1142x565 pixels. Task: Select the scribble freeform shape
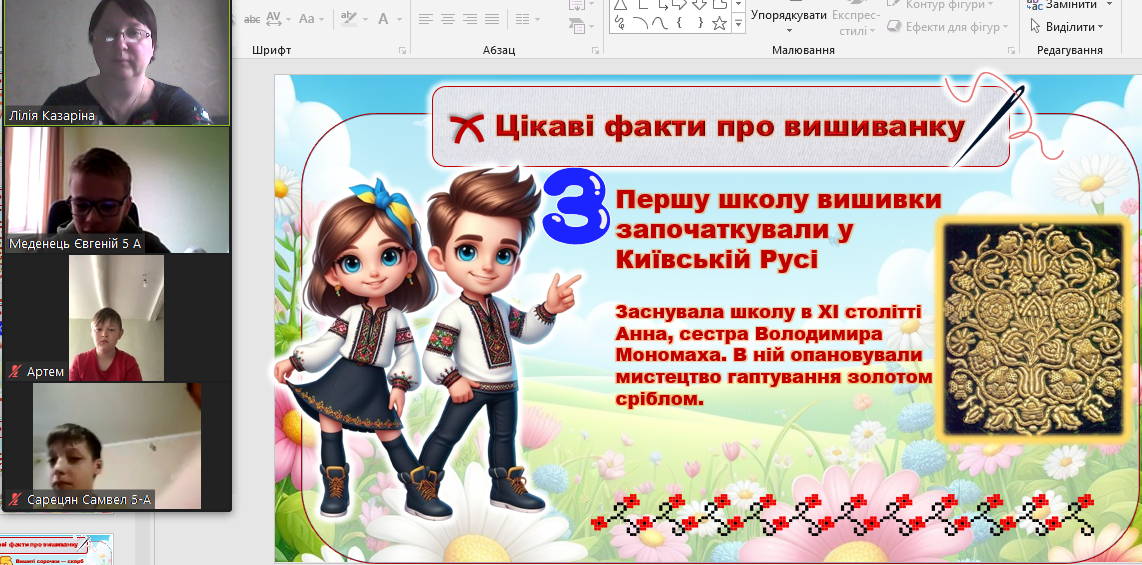(621, 23)
